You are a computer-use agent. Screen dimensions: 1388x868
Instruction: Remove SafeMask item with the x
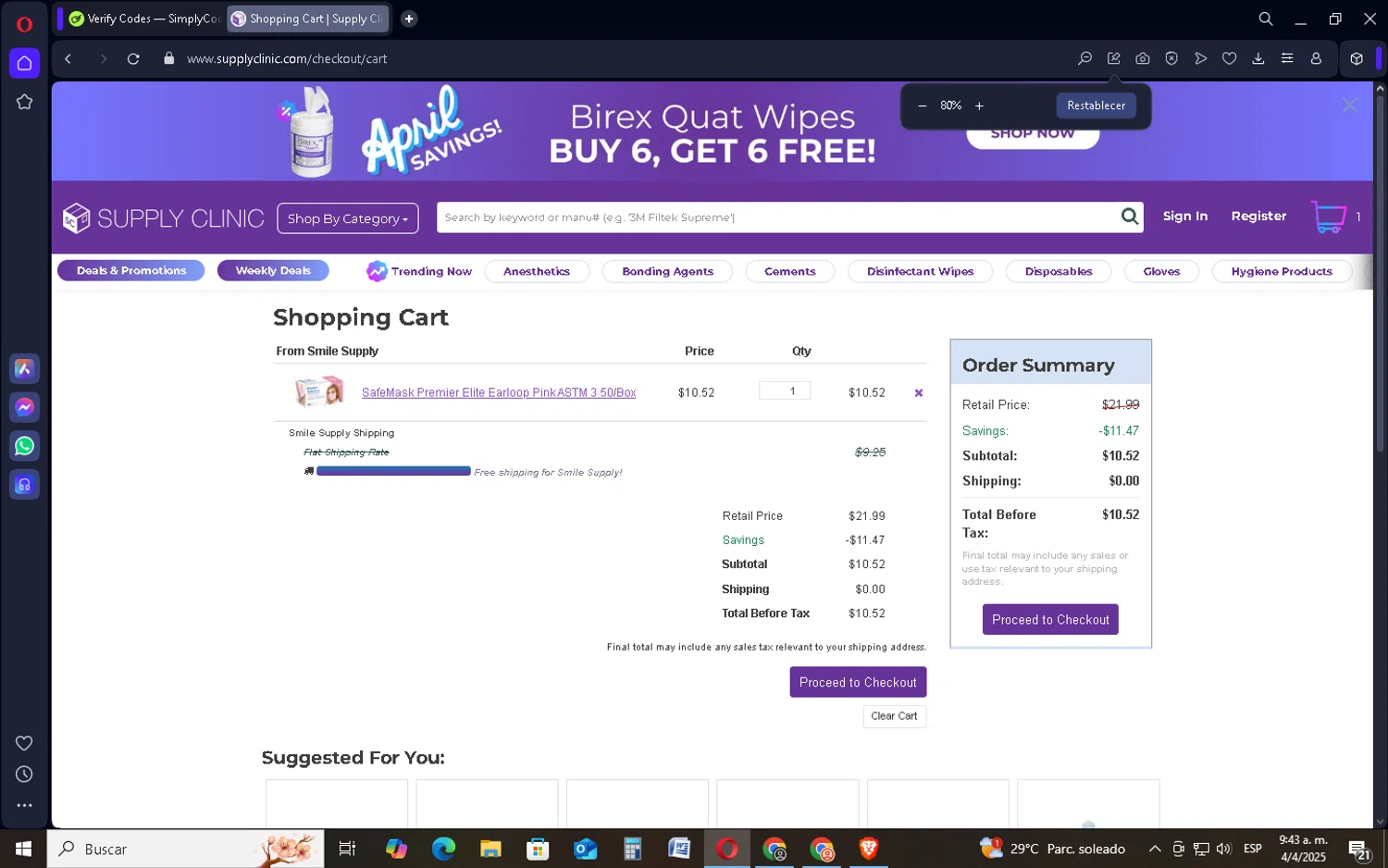click(919, 392)
